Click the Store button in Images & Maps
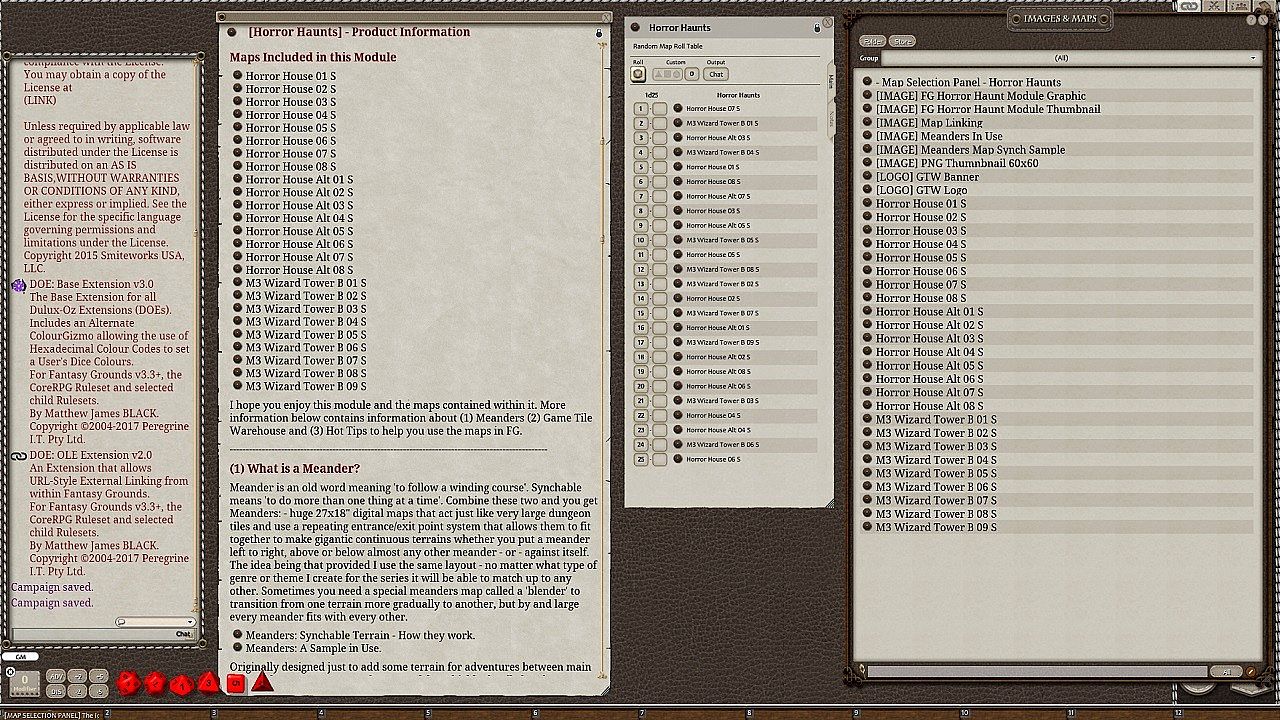 pos(903,41)
